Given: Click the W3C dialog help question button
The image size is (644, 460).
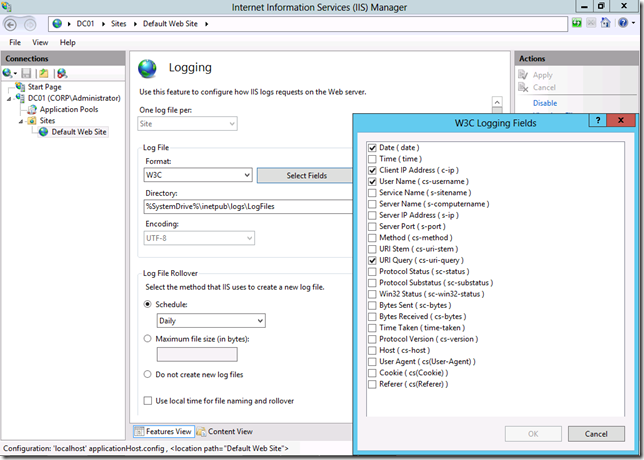Looking at the screenshot, I should (598, 120).
